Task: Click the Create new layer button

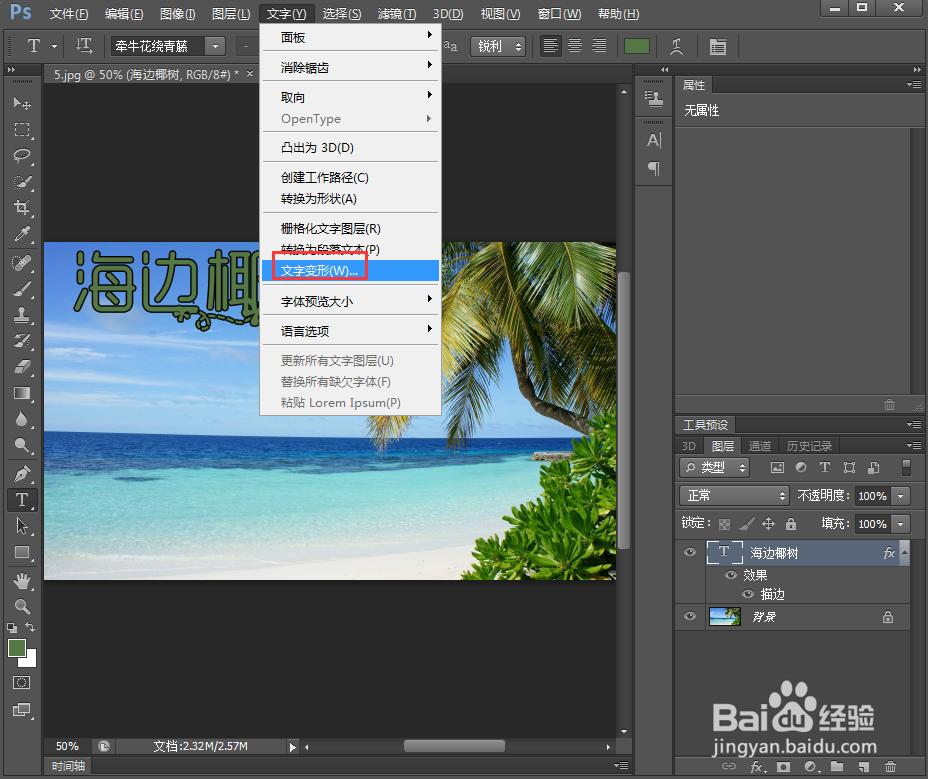Action: (863, 766)
